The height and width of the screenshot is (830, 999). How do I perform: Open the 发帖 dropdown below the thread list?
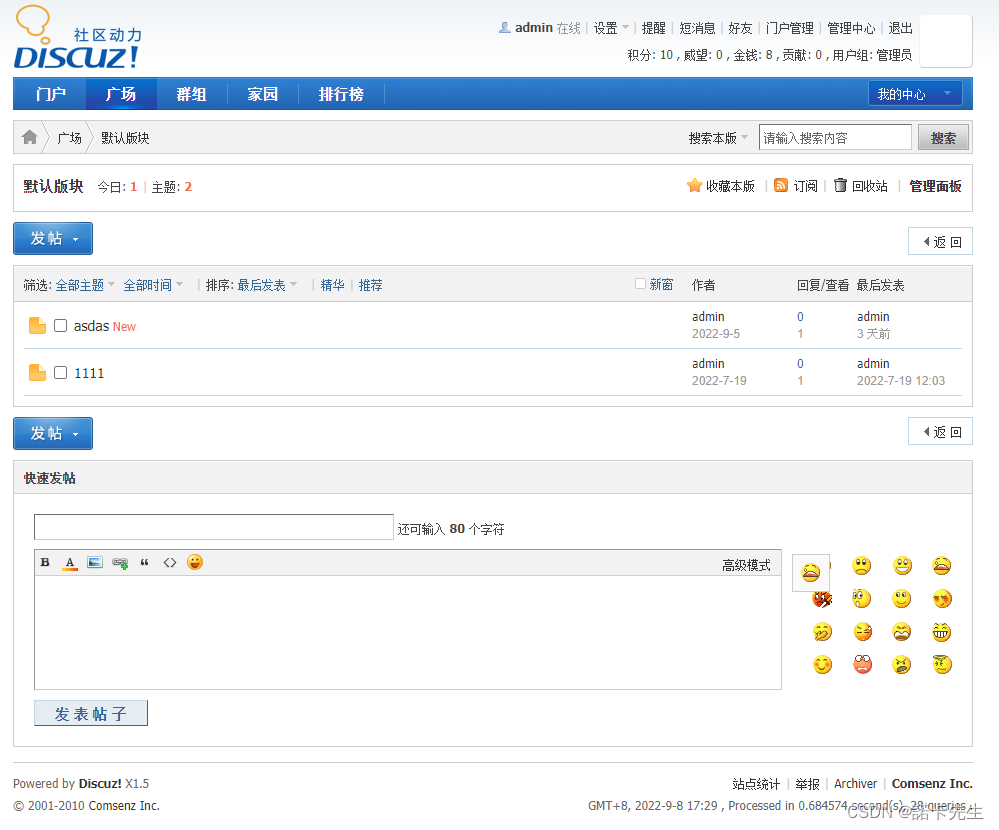tap(53, 433)
